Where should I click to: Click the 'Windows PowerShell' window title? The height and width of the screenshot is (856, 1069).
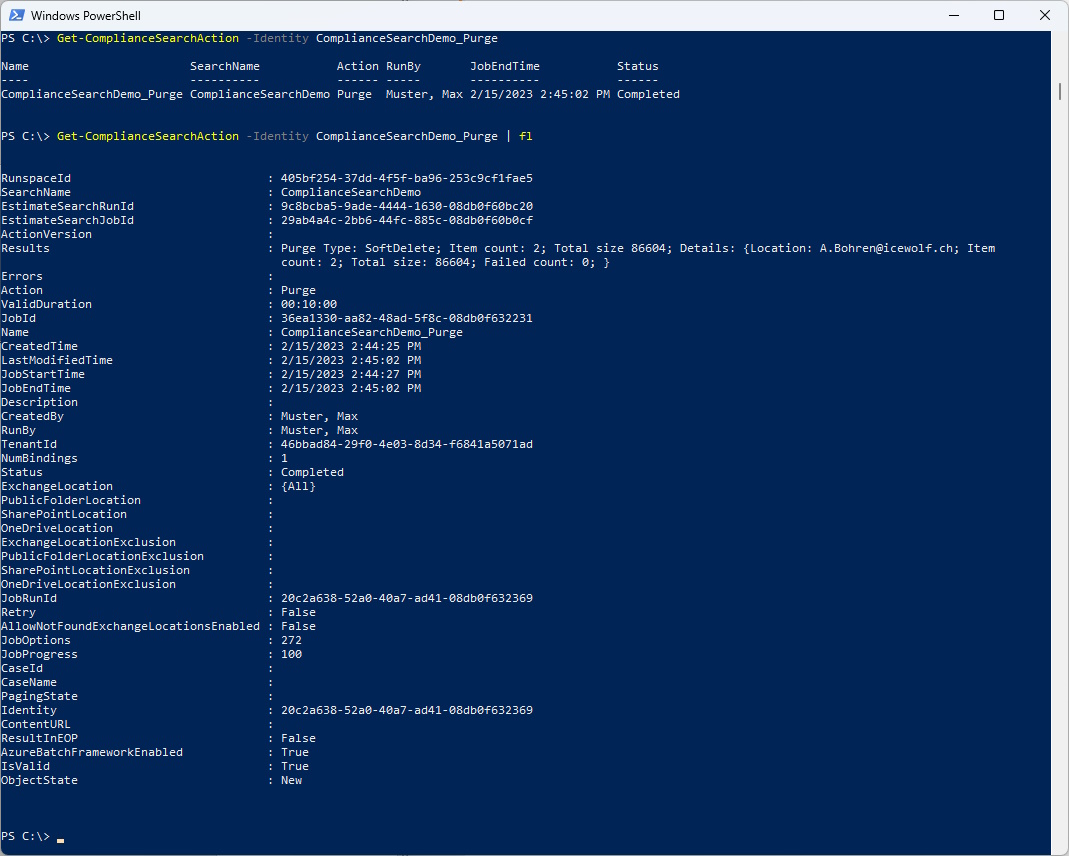point(86,15)
